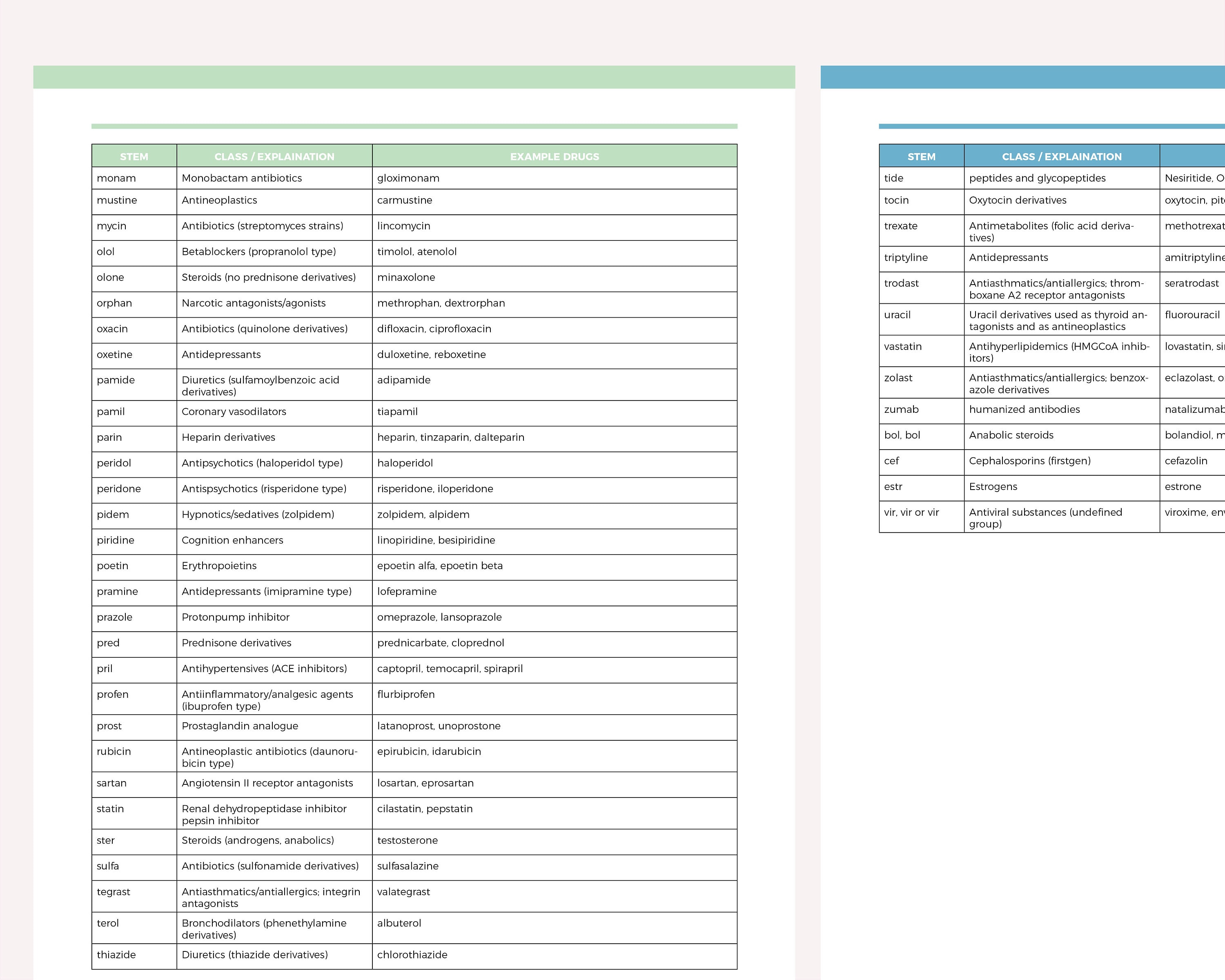The width and height of the screenshot is (1225, 980).
Task: Click the 'peridone' stem cell
Action: [134, 490]
